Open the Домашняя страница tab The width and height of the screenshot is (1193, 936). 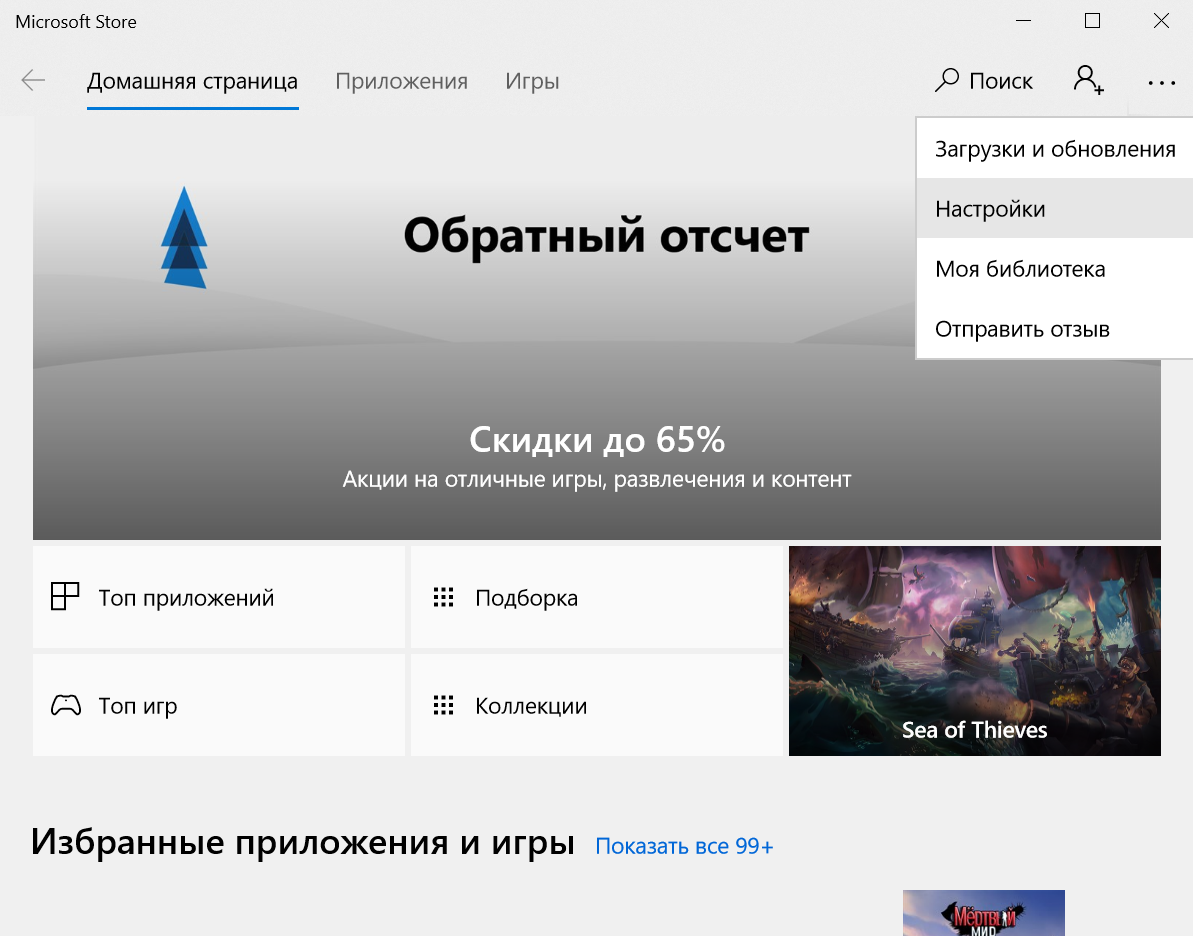pos(192,81)
